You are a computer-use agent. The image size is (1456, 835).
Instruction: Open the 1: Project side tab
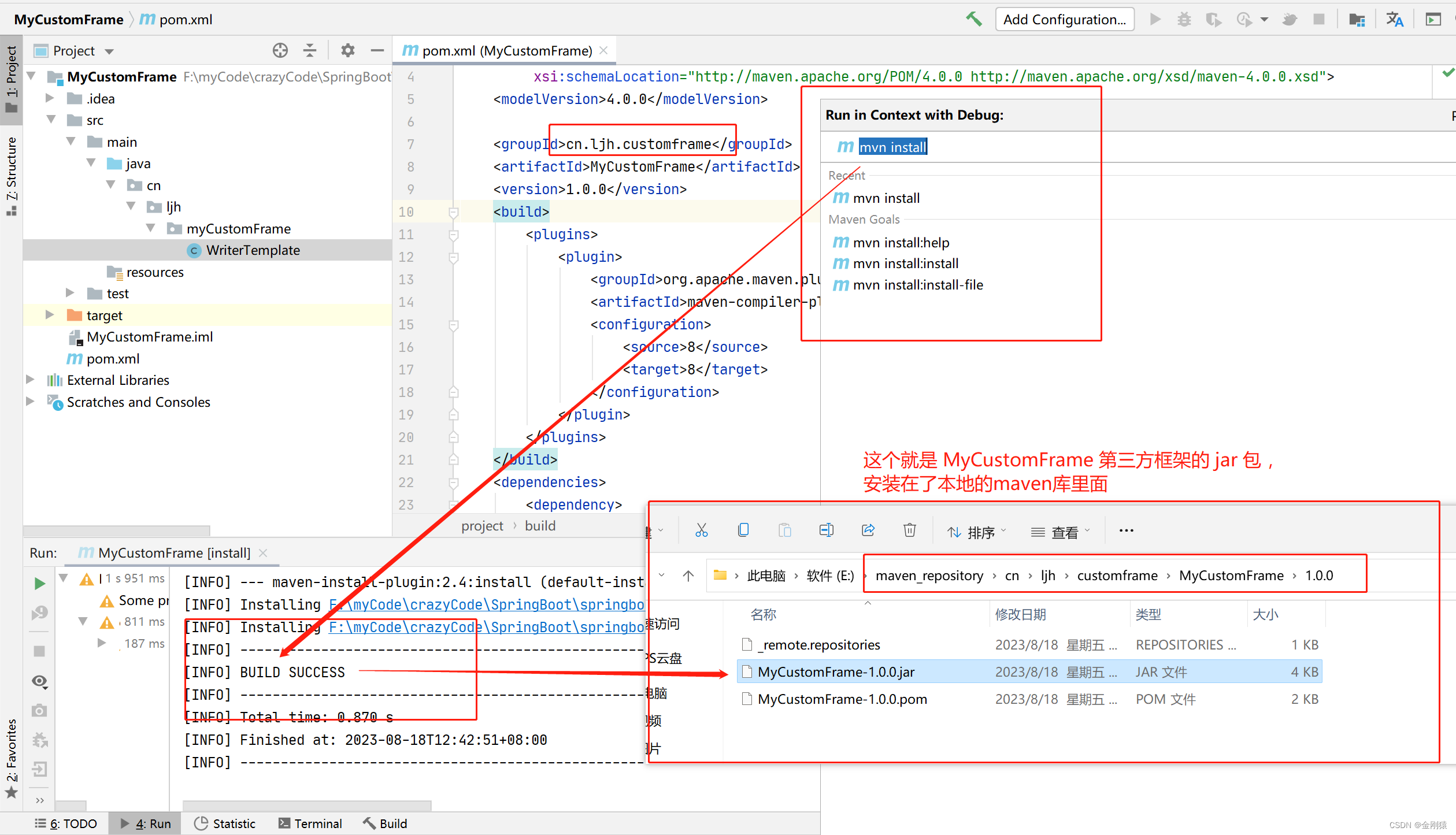(11, 79)
